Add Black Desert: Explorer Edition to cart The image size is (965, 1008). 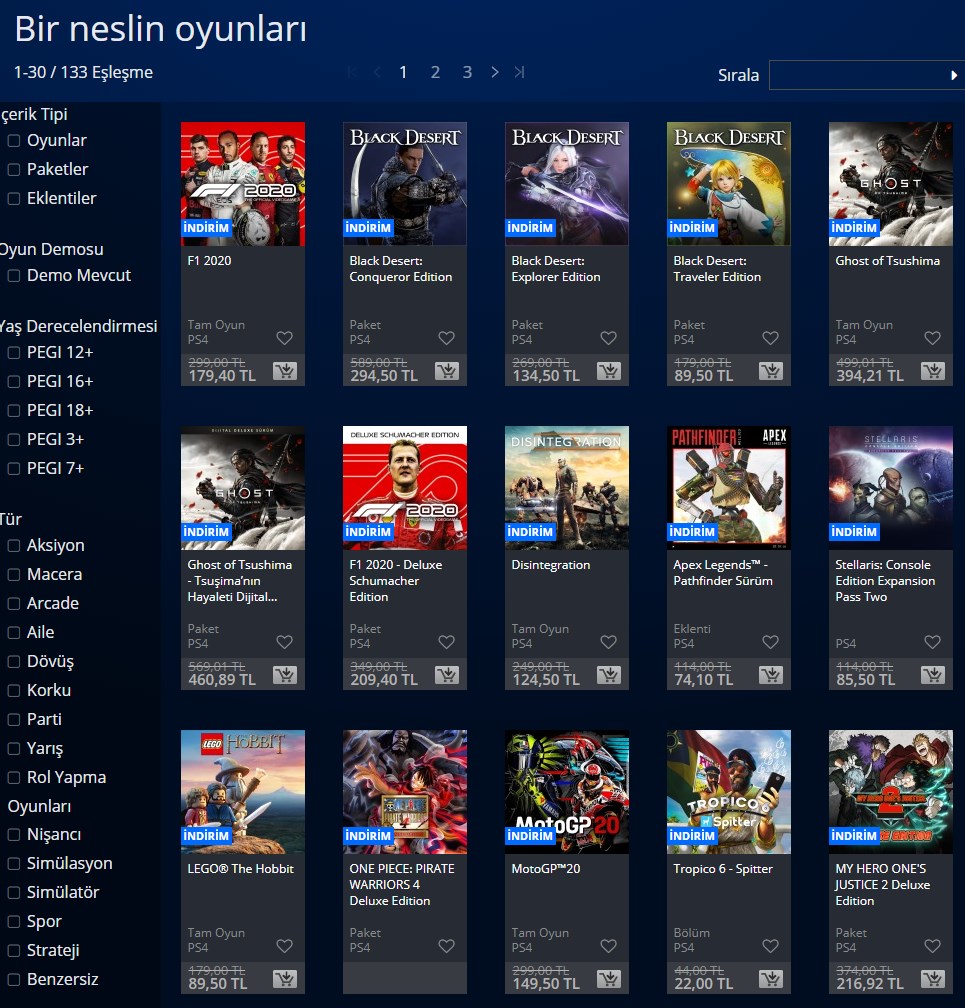[609, 371]
